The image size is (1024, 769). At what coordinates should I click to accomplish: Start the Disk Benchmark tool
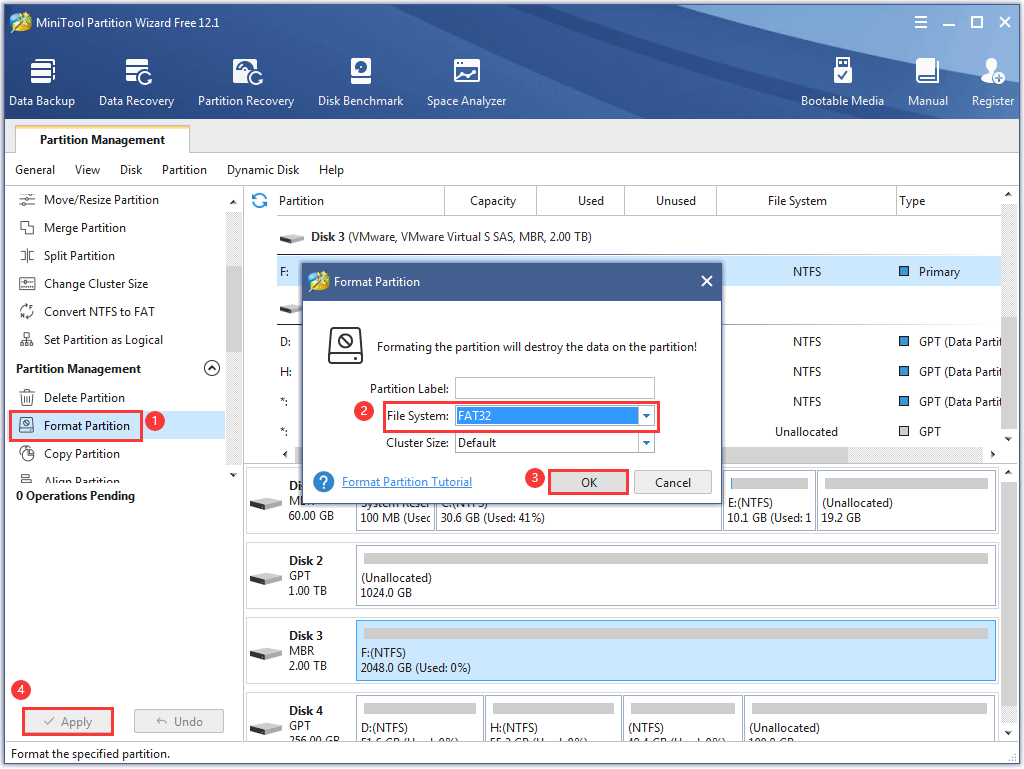coord(360,82)
